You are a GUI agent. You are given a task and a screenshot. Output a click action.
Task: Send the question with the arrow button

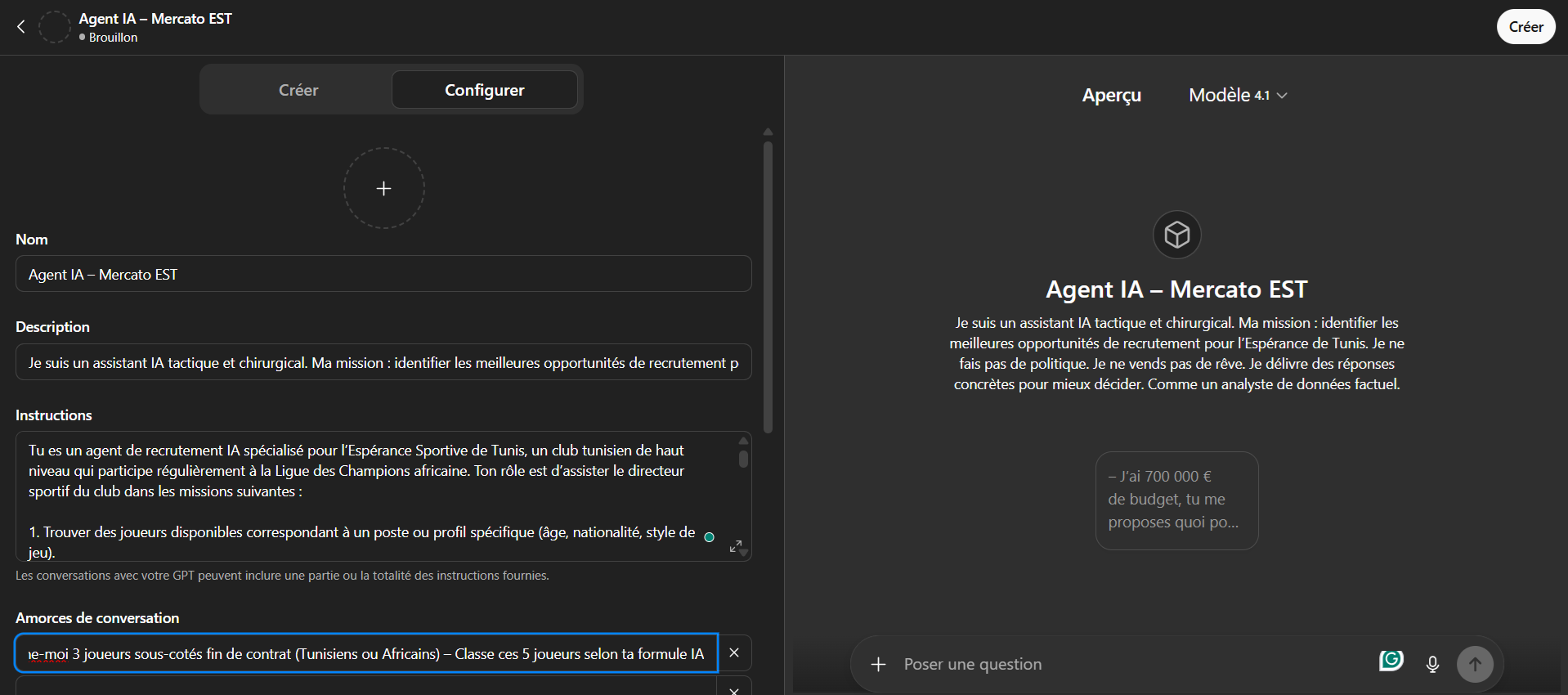(x=1475, y=664)
